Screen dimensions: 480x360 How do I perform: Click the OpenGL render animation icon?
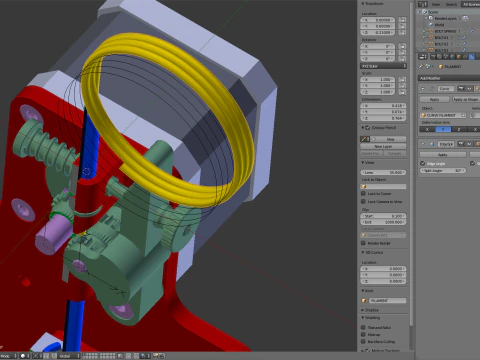click(x=162, y=356)
